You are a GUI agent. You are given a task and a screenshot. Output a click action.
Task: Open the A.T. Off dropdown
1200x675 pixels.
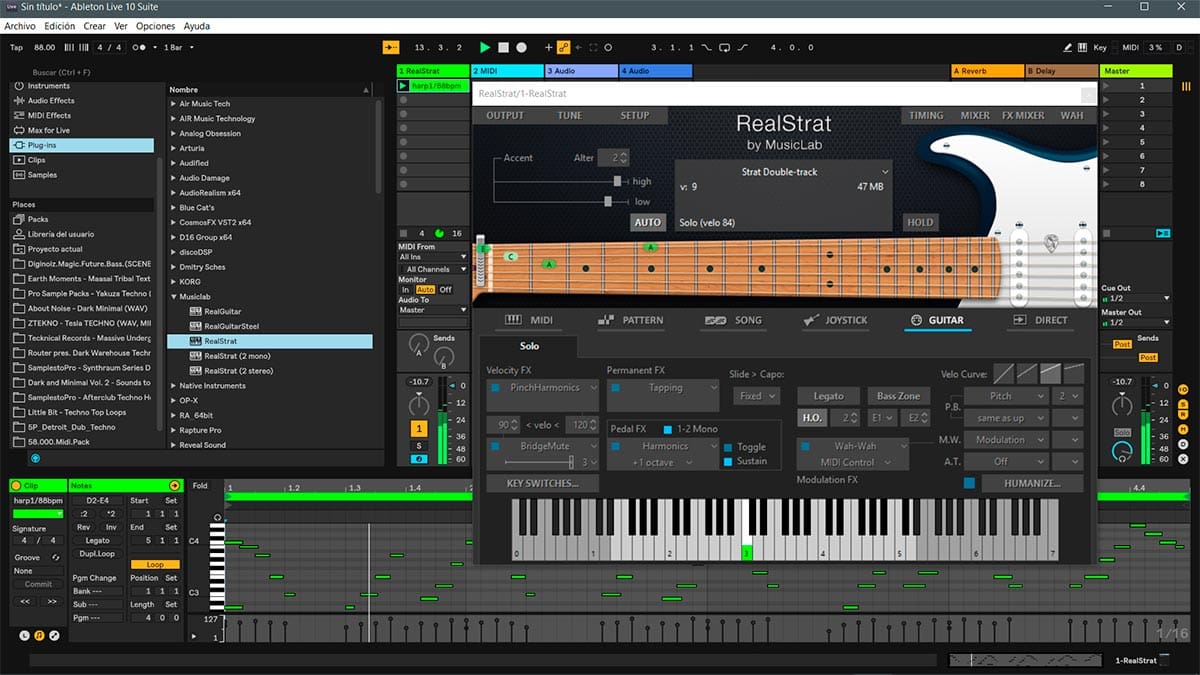click(x=1007, y=462)
